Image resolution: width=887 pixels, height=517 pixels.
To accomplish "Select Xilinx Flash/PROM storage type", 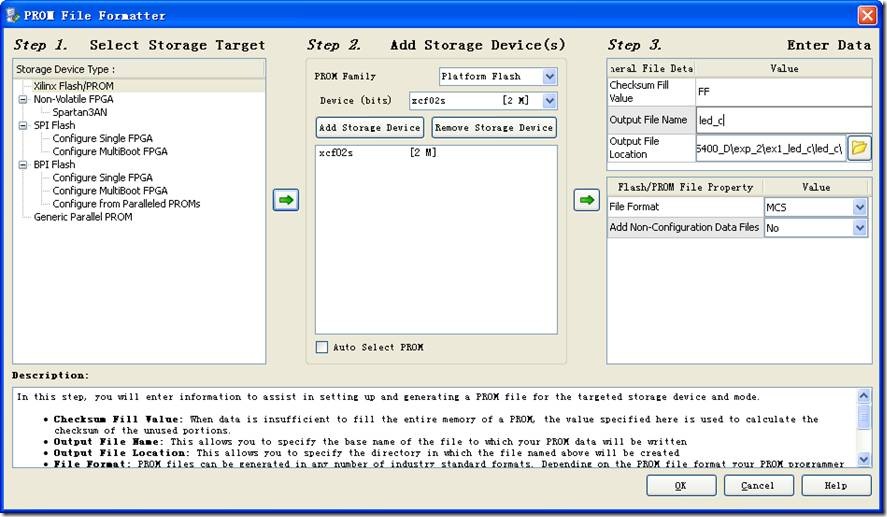I will pyautogui.click(x=73, y=86).
